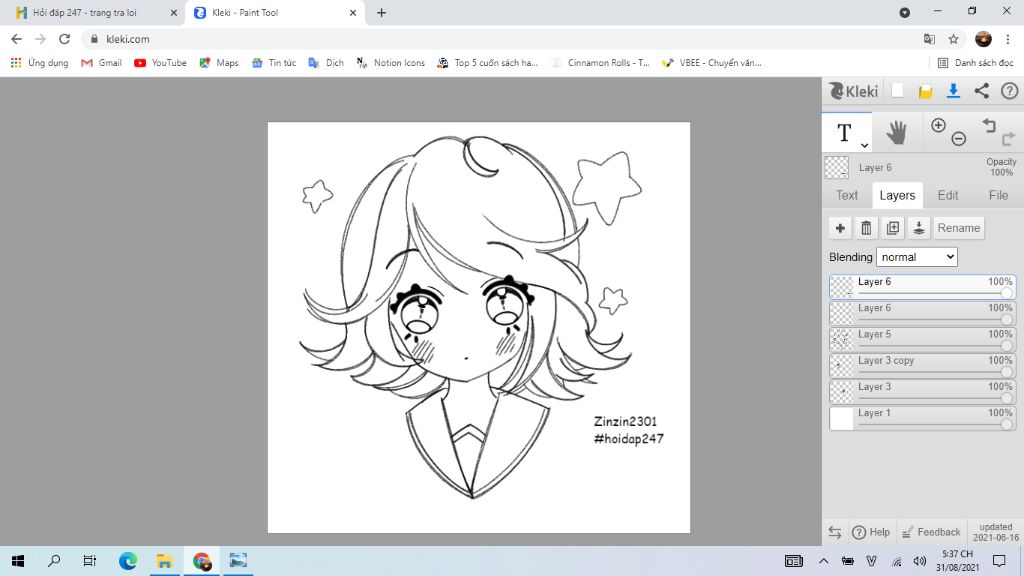Click the Kleki logo home button

[x=853, y=91]
